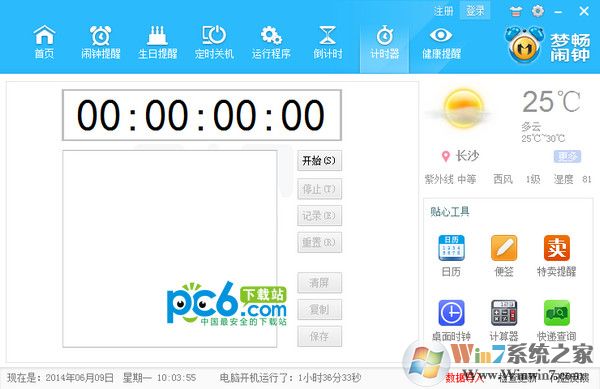Open 闹钟提醒 alarm clock reminder

click(101, 42)
